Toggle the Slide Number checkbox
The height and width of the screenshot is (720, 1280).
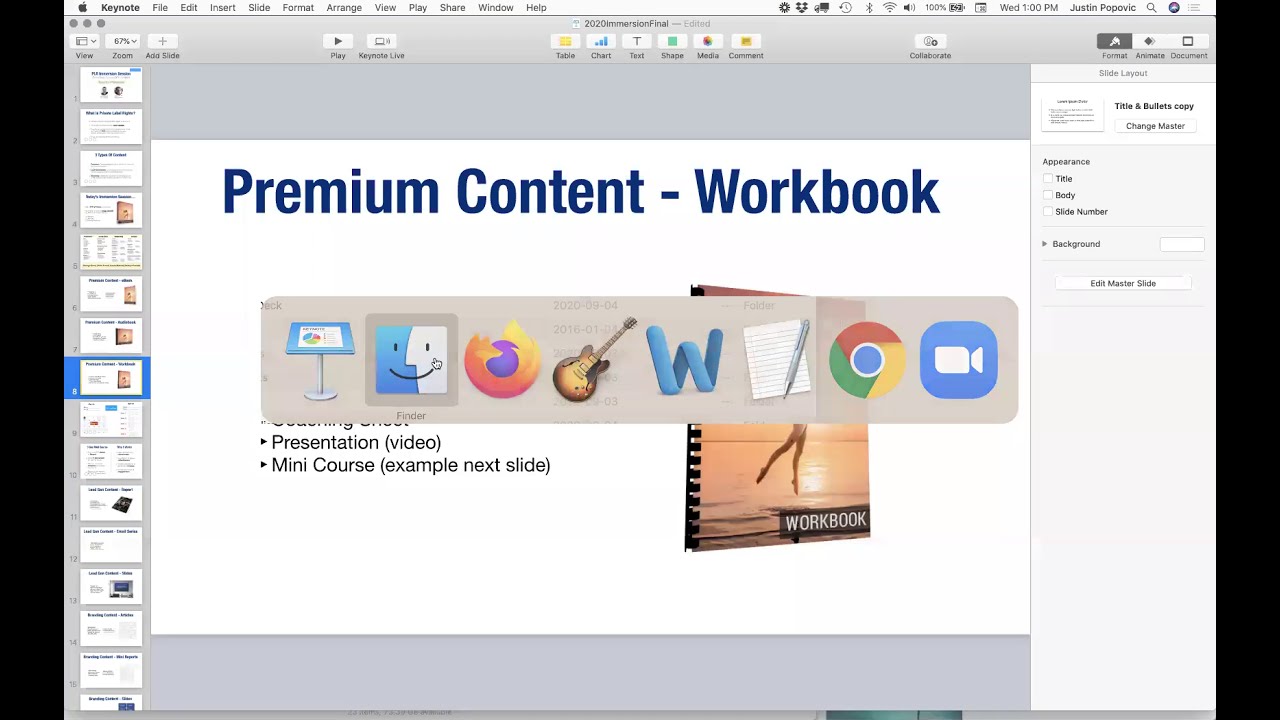1048,211
